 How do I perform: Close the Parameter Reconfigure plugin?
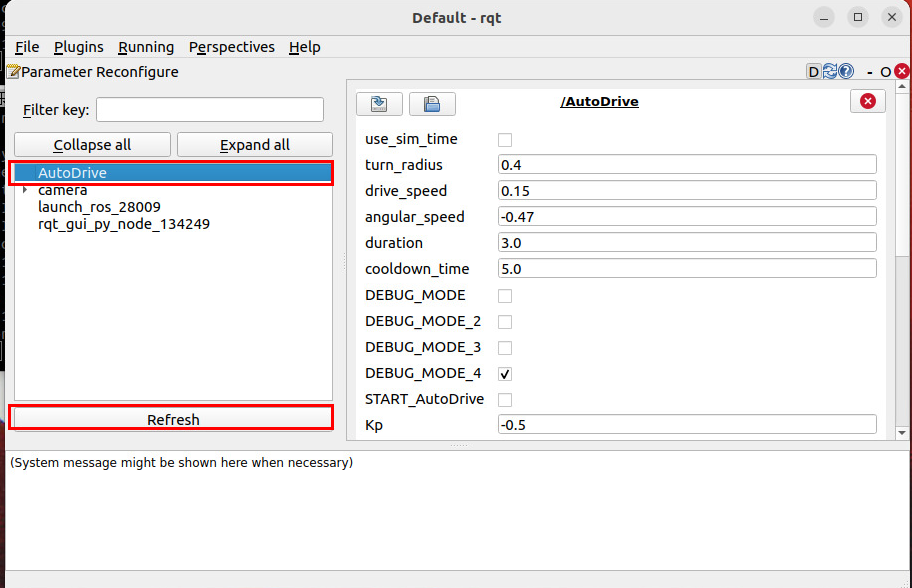(x=902, y=71)
